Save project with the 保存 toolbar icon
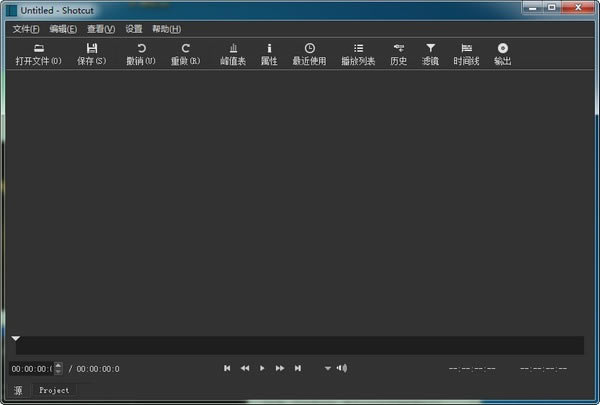The width and height of the screenshot is (600, 405). 91,54
